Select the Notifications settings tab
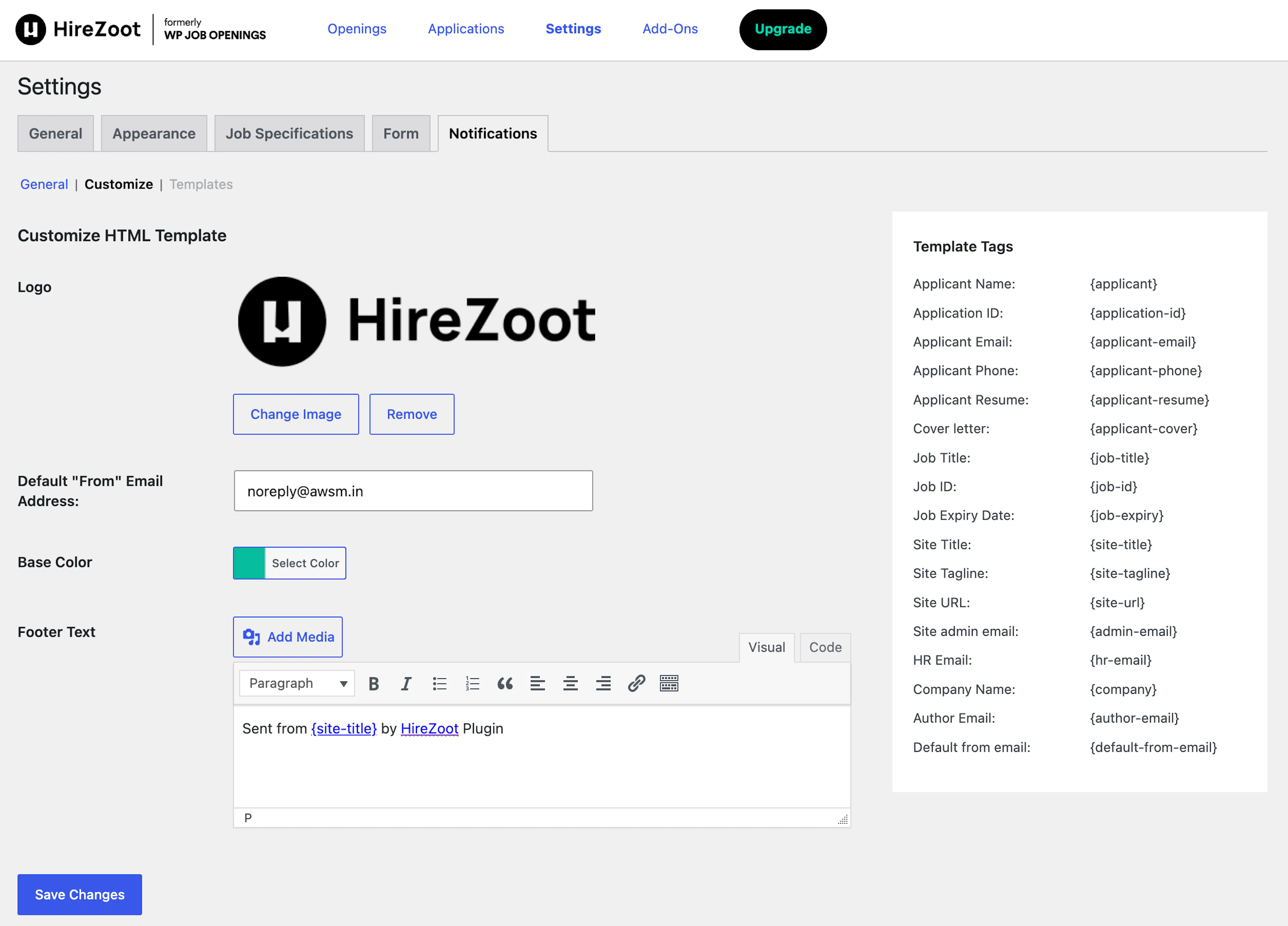 pos(493,134)
